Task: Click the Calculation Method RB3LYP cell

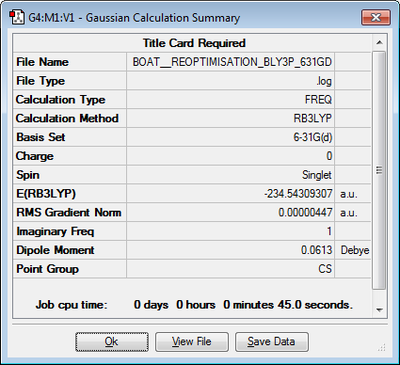Action: coord(230,118)
